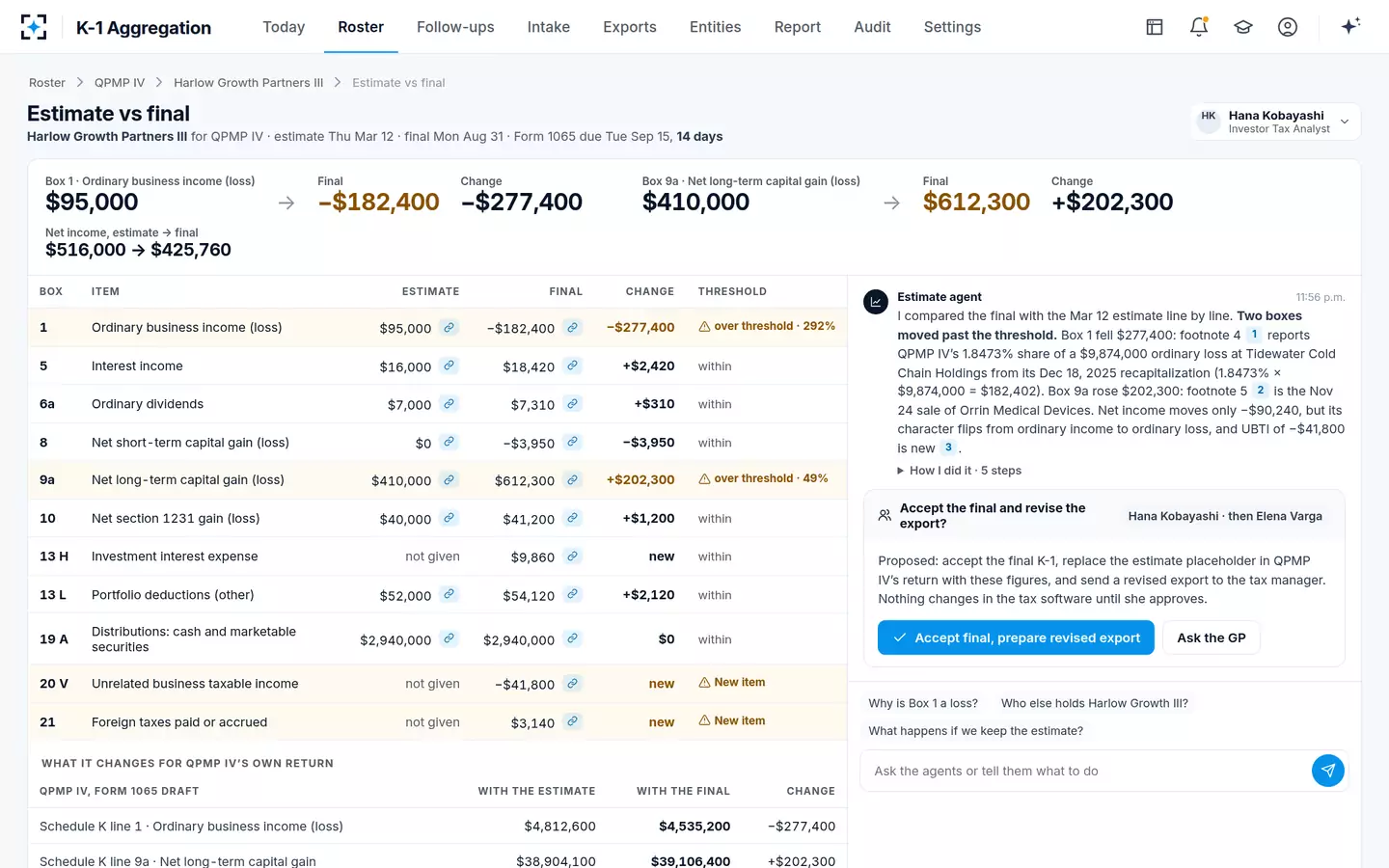
Task: Send the message with paper-plane button
Action: click(1328, 771)
